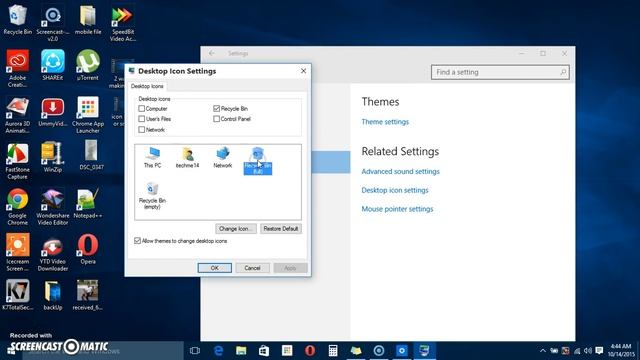
Task: Open the backUp folder
Action: click(53, 295)
